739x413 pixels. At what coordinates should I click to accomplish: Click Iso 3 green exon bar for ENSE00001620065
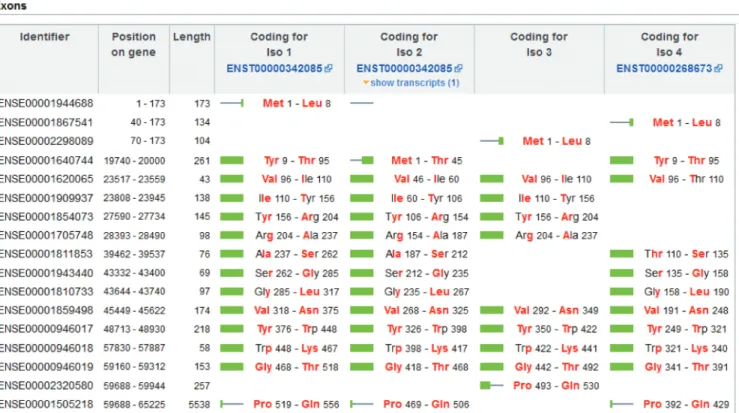click(x=492, y=179)
